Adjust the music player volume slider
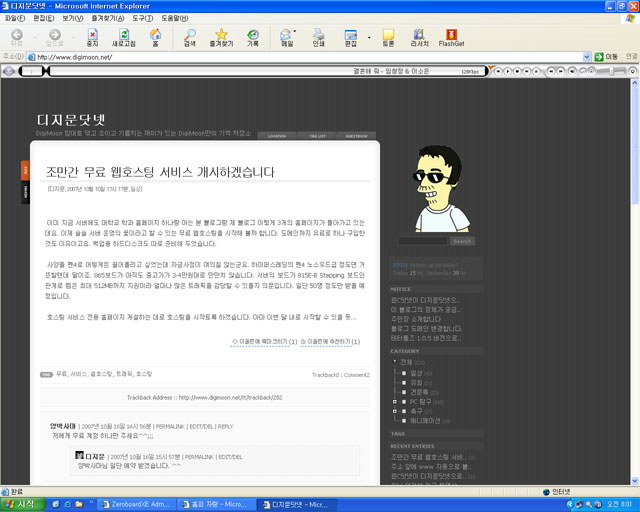Image resolution: width=640 pixels, height=512 pixels. (611, 71)
